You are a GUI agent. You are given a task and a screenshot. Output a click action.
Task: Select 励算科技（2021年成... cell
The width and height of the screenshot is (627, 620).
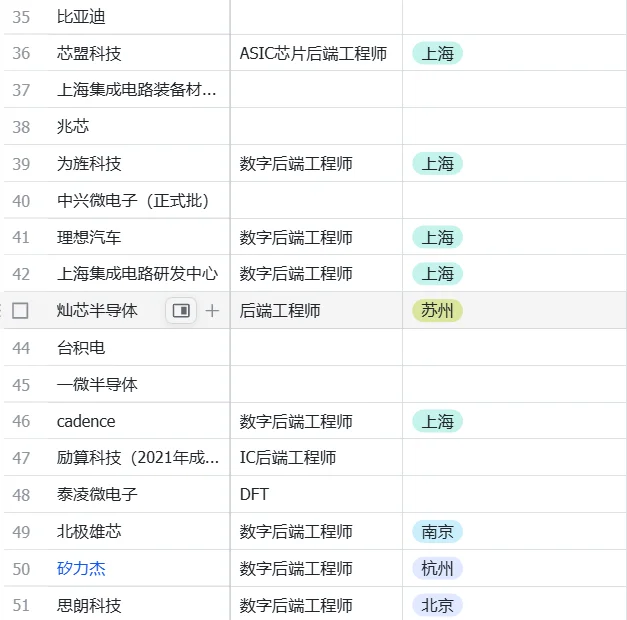pyautogui.click(x=138, y=458)
